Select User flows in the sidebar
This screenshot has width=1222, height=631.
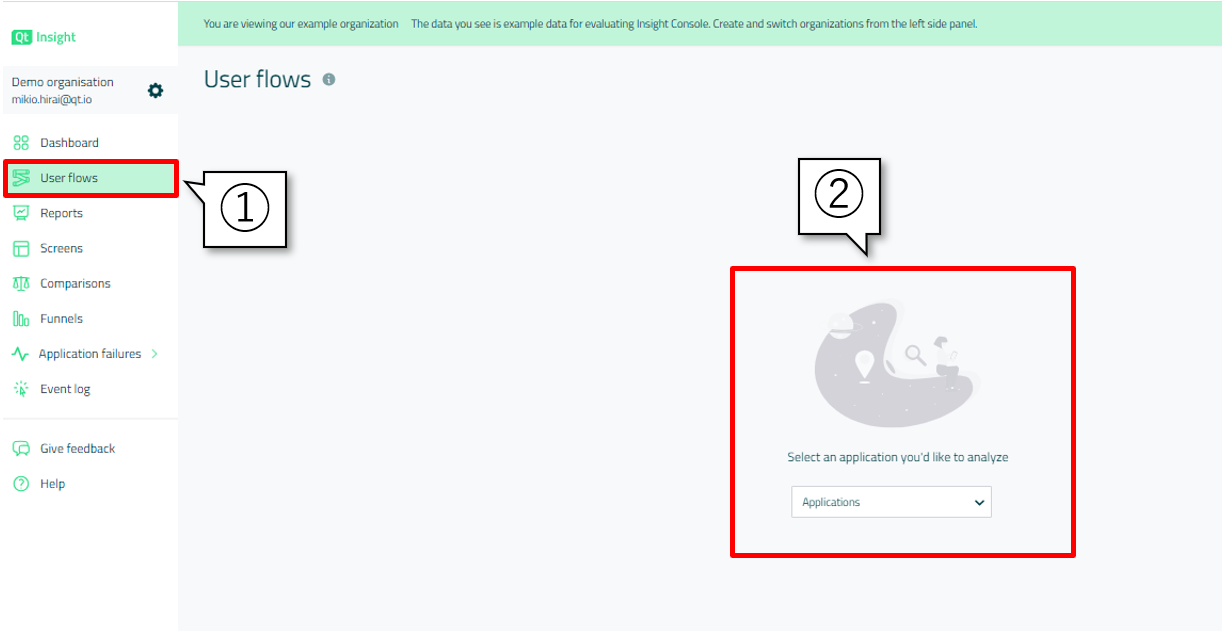tap(69, 178)
